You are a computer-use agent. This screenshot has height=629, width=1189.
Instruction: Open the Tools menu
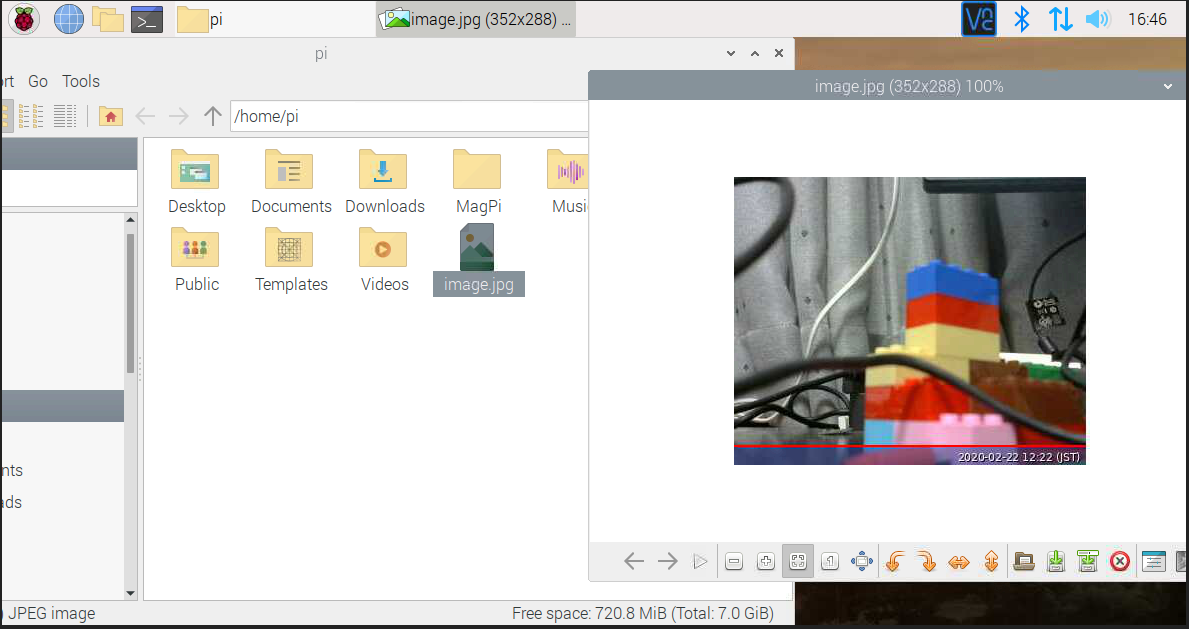pos(81,81)
